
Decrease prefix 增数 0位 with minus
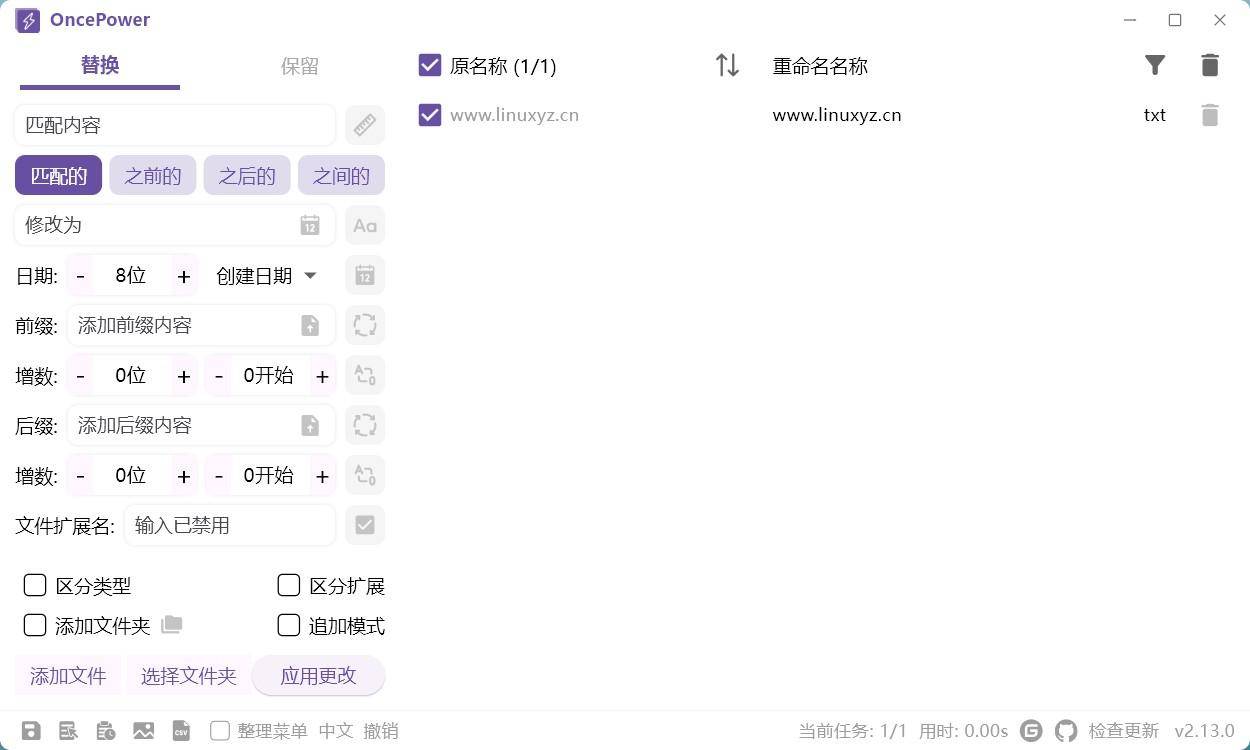tap(81, 376)
